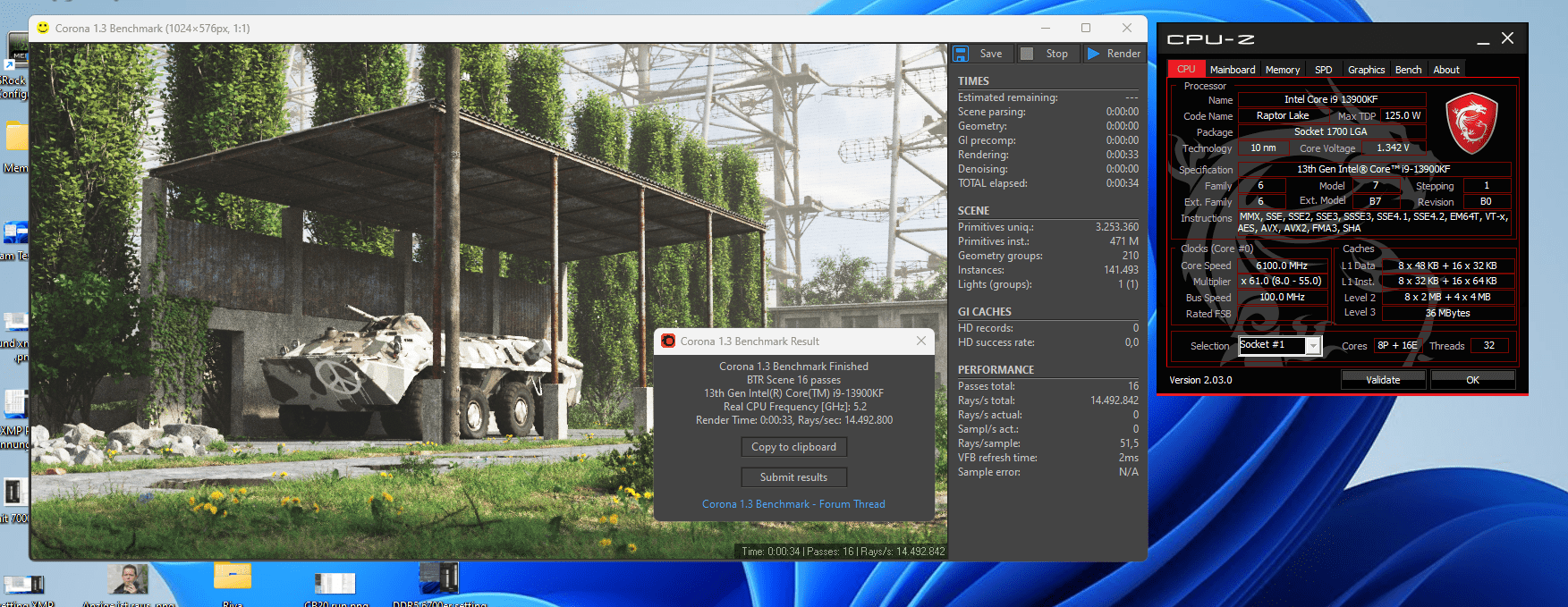1568x607 pixels.
Task: Click the '8P + 16E' cores value
Action: (1396, 345)
